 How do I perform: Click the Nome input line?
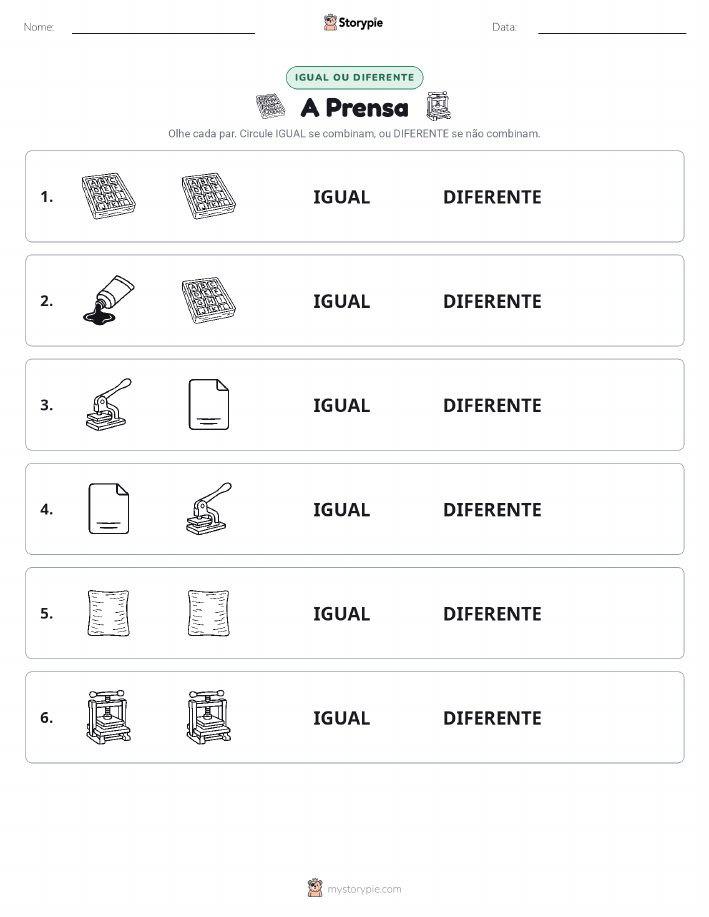(x=163, y=29)
